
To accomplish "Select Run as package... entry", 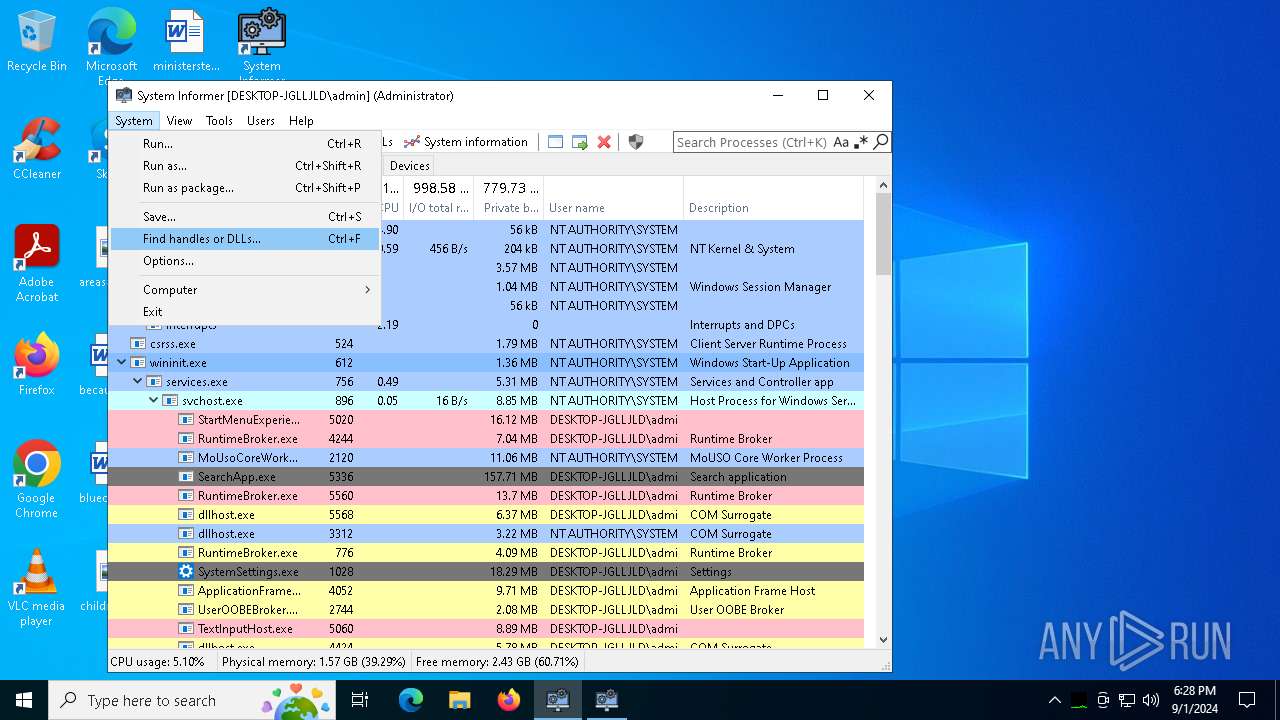I will point(245,188).
